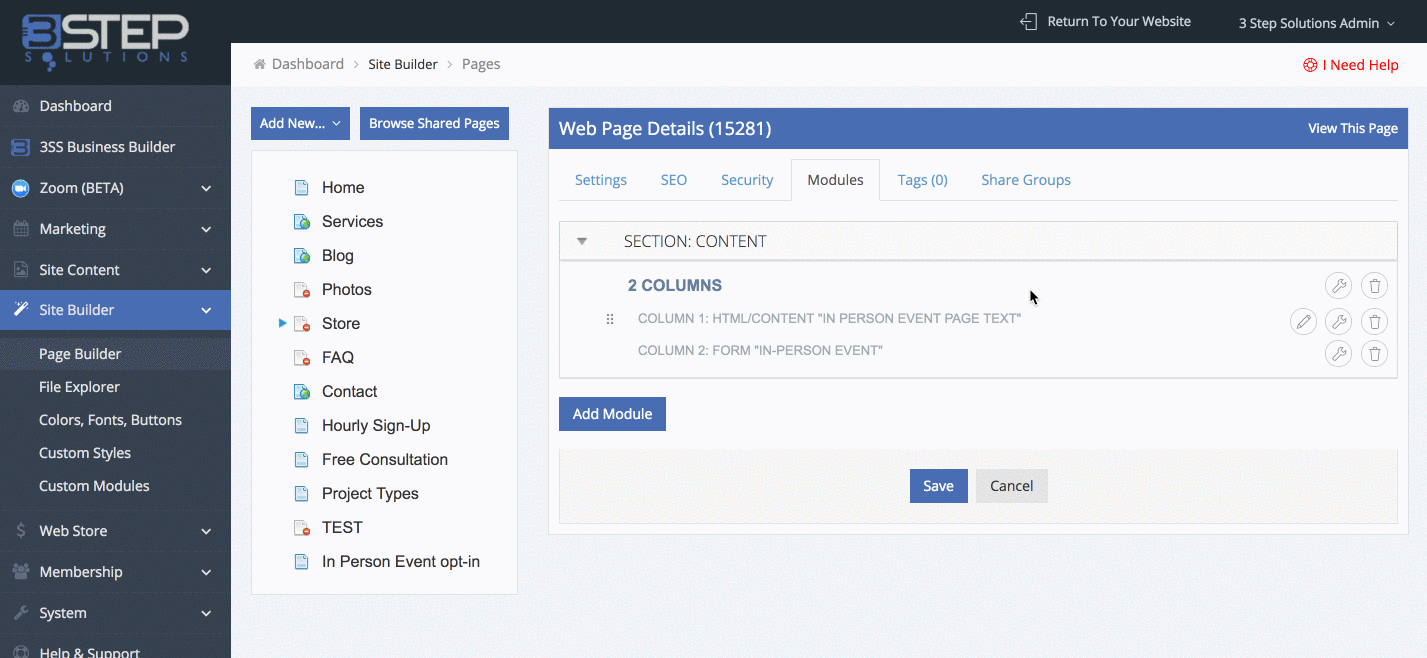Click the View This Page link
1427x658 pixels.
(1352, 128)
